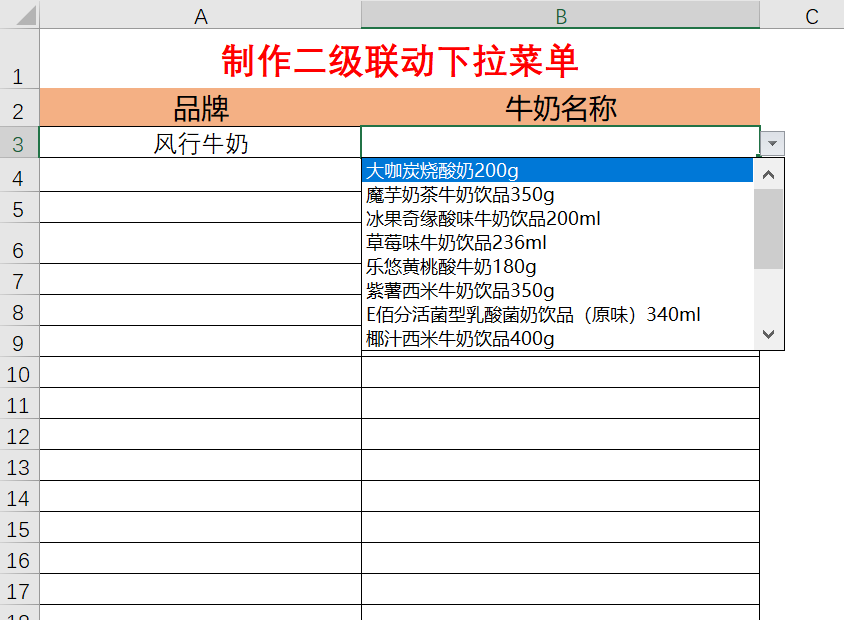Select empty cell B16
The width and height of the screenshot is (844, 620).
tap(560, 559)
